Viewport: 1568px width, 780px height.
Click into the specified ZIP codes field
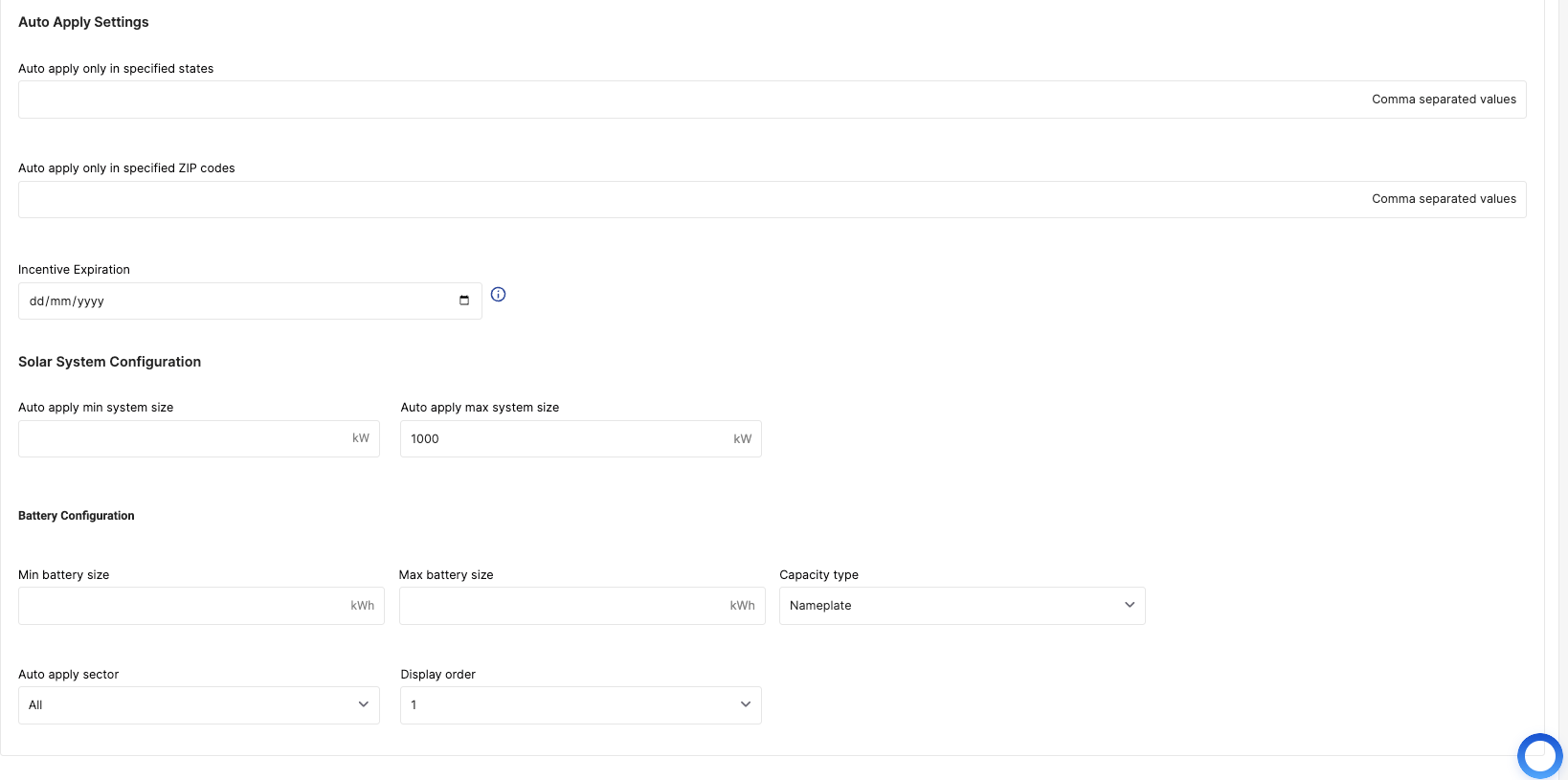(772, 199)
